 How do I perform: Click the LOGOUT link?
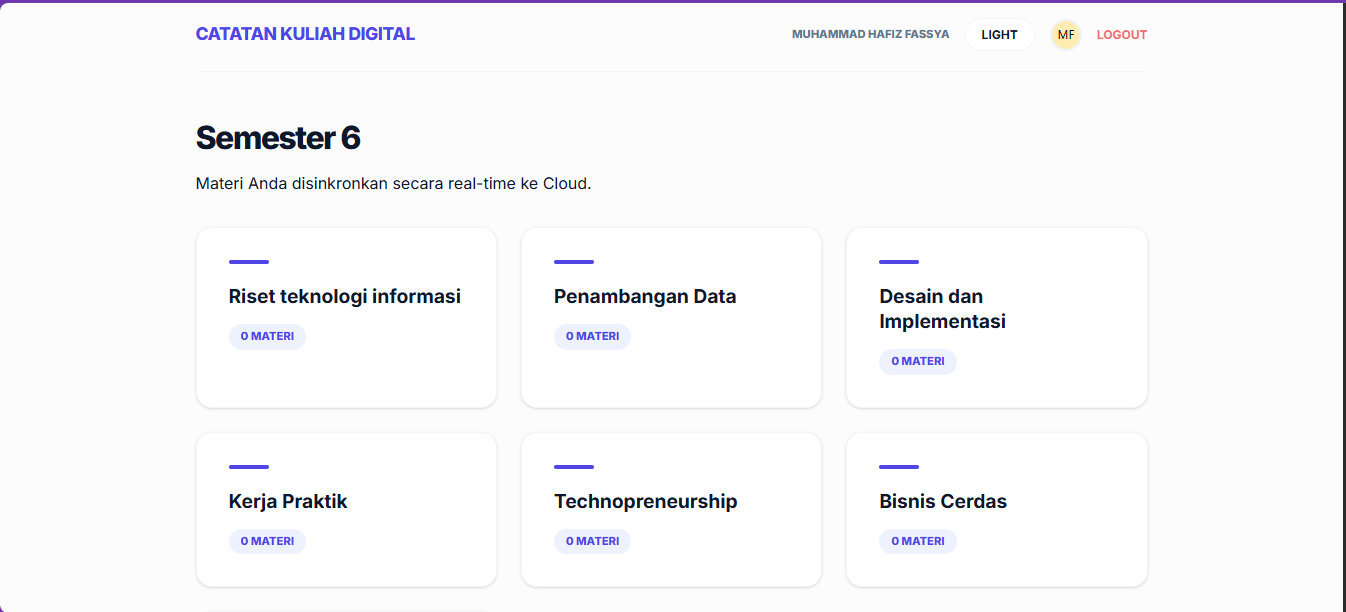[x=1121, y=34]
